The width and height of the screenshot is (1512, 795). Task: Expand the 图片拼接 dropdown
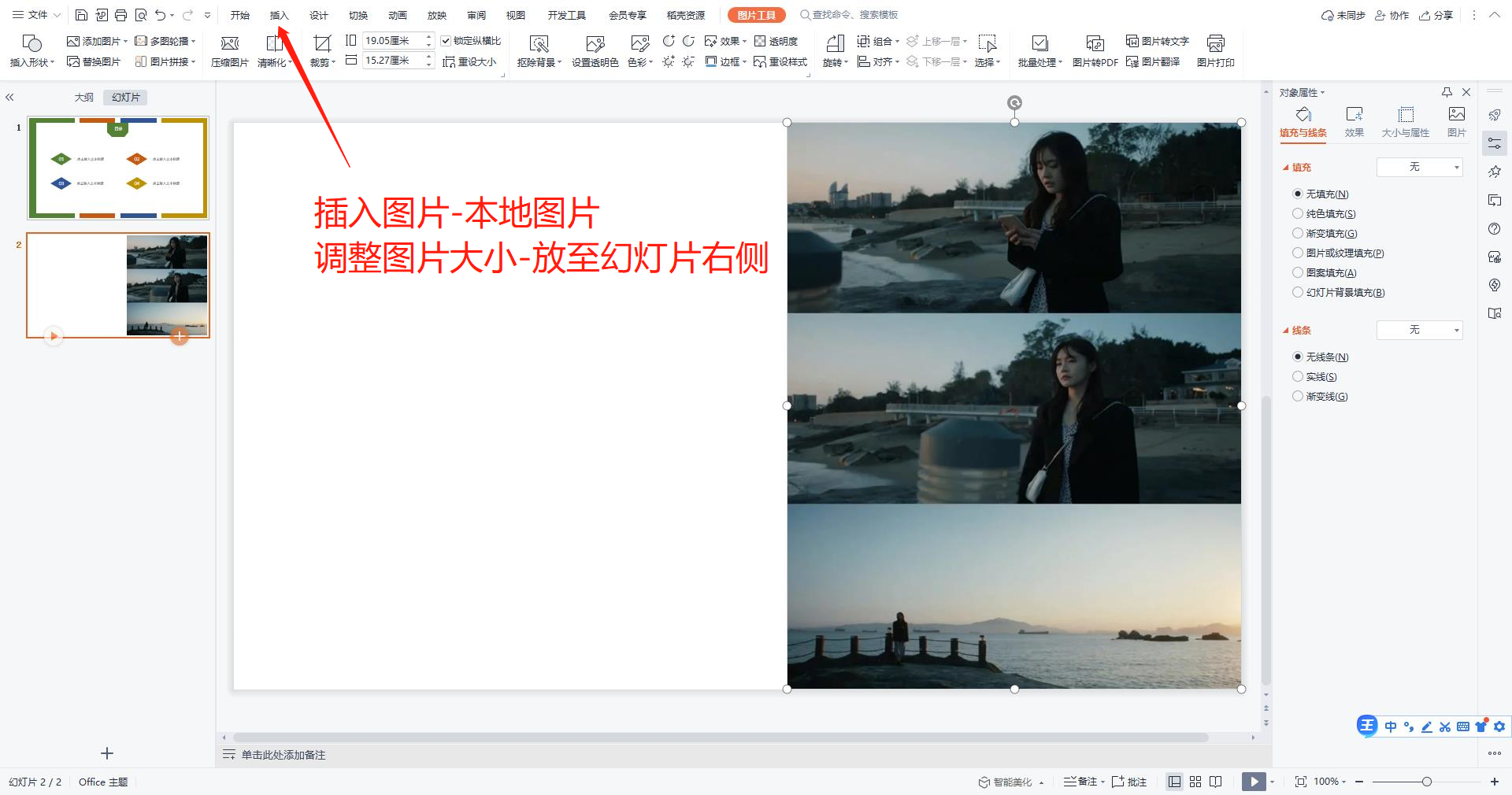193,61
